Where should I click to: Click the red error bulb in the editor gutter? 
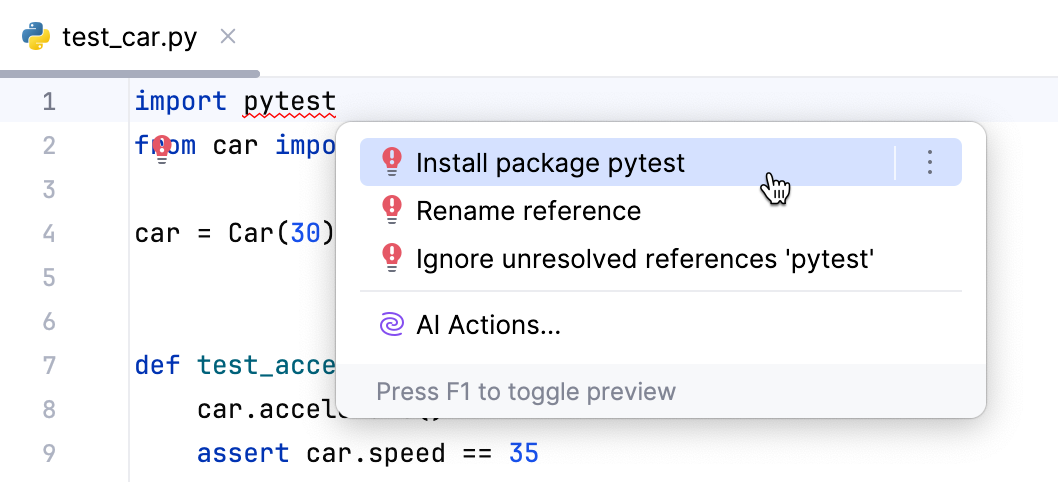coord(161,149)
